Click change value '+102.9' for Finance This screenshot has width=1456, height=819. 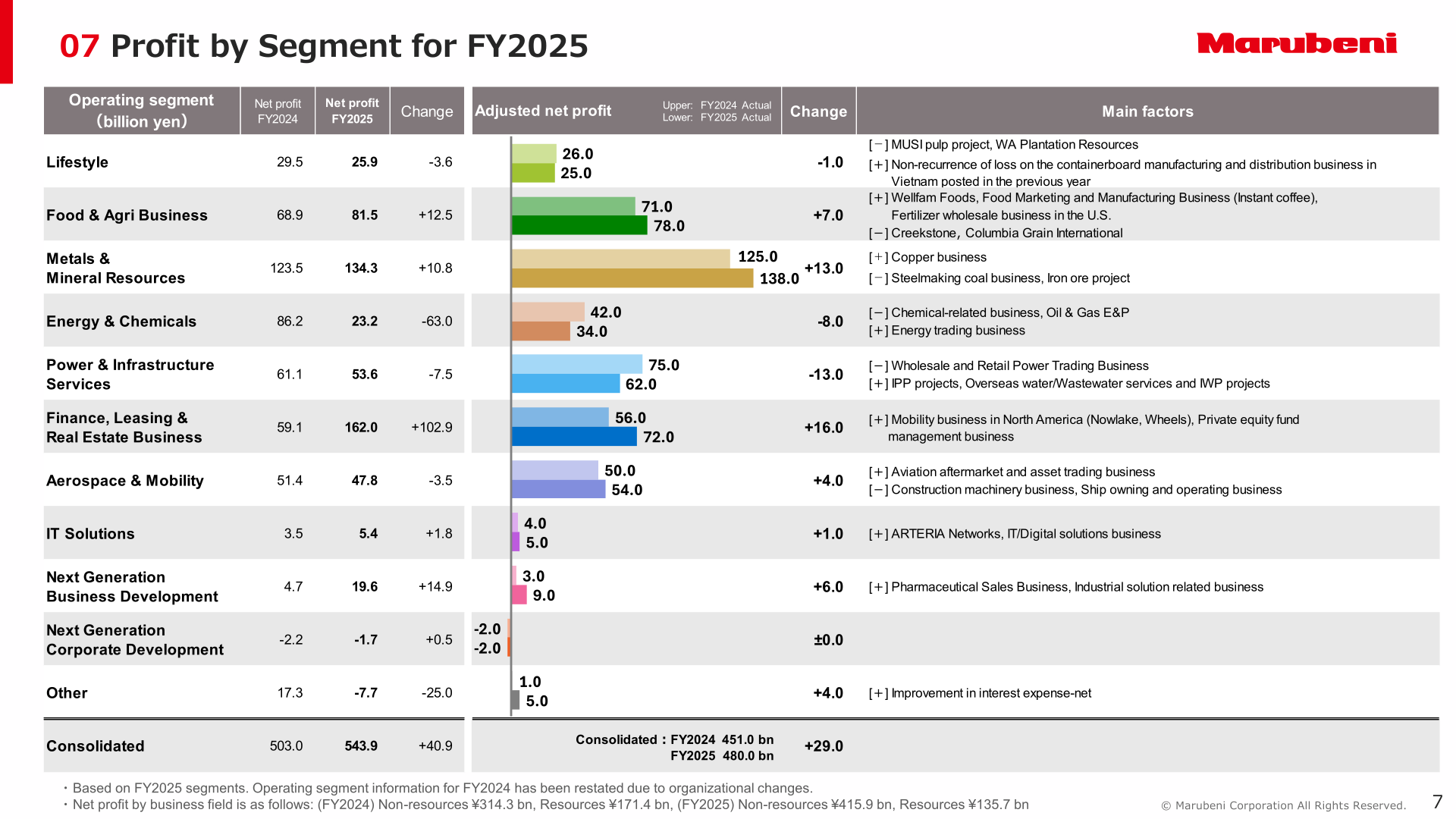(x=431, y=428)
